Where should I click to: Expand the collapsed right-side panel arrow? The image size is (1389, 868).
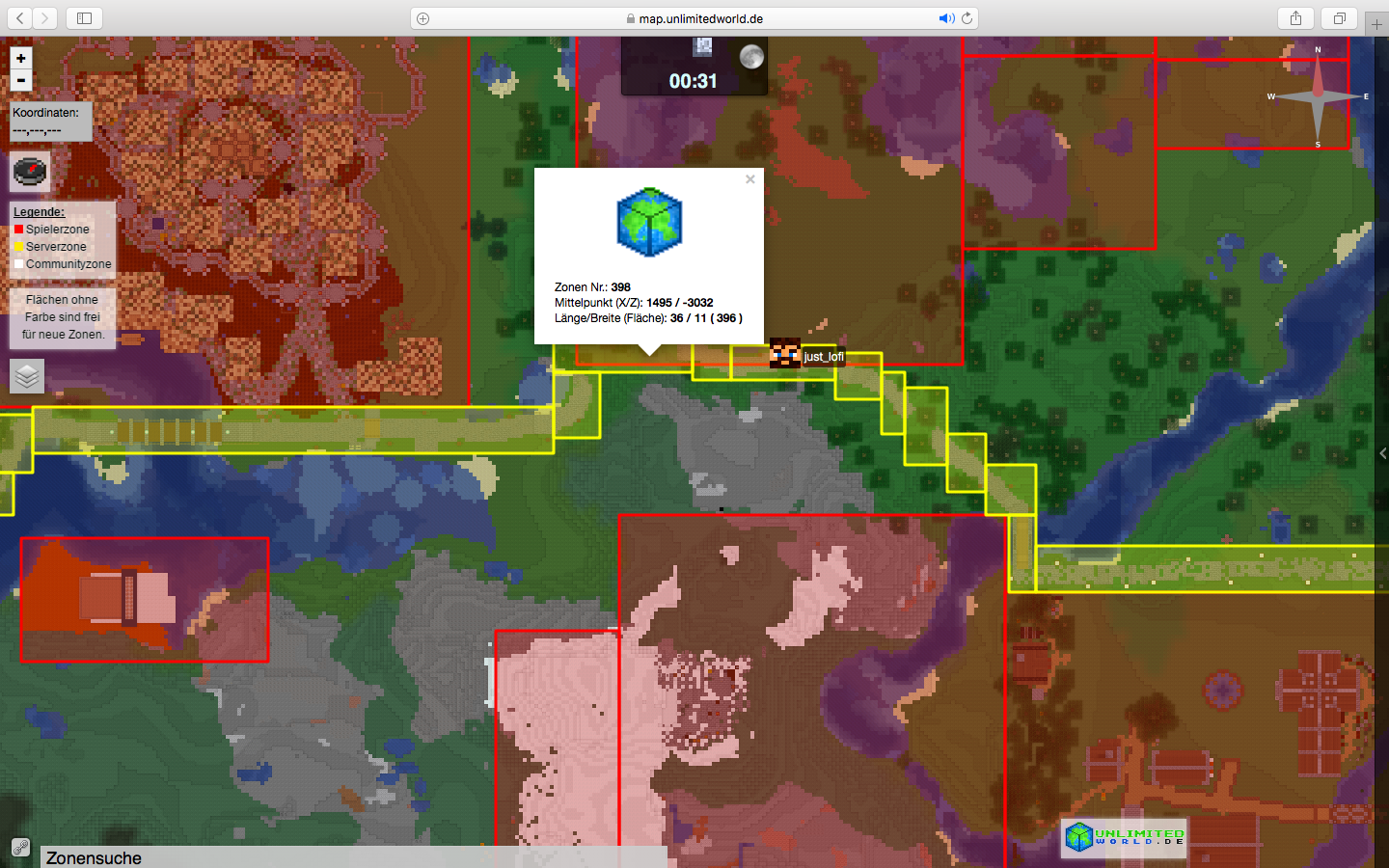coord(1382,453)
